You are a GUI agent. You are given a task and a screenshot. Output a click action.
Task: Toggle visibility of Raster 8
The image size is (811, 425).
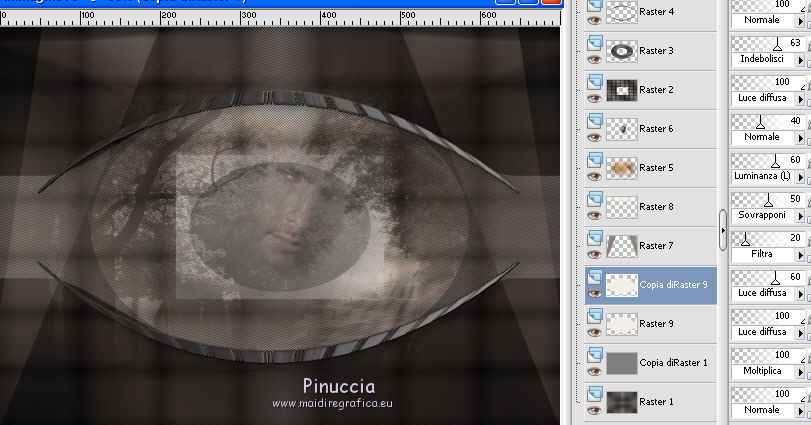tap(594, 216)
